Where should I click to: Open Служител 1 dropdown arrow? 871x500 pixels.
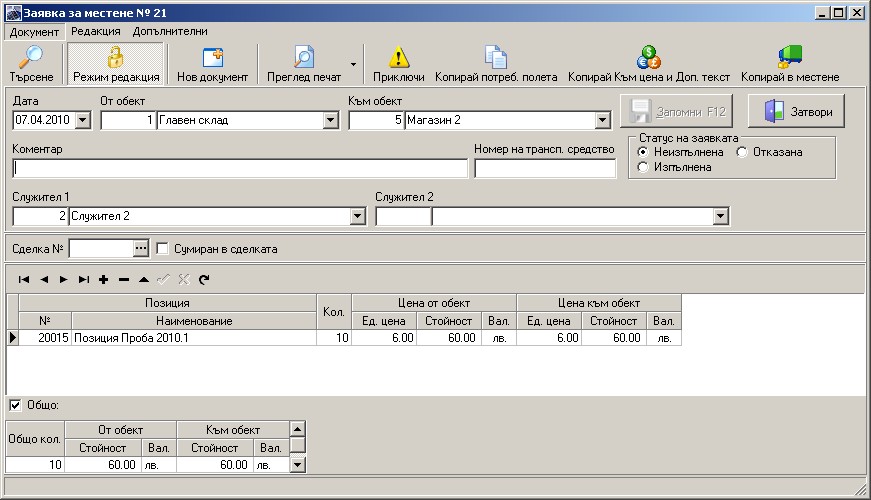(358, 216)
